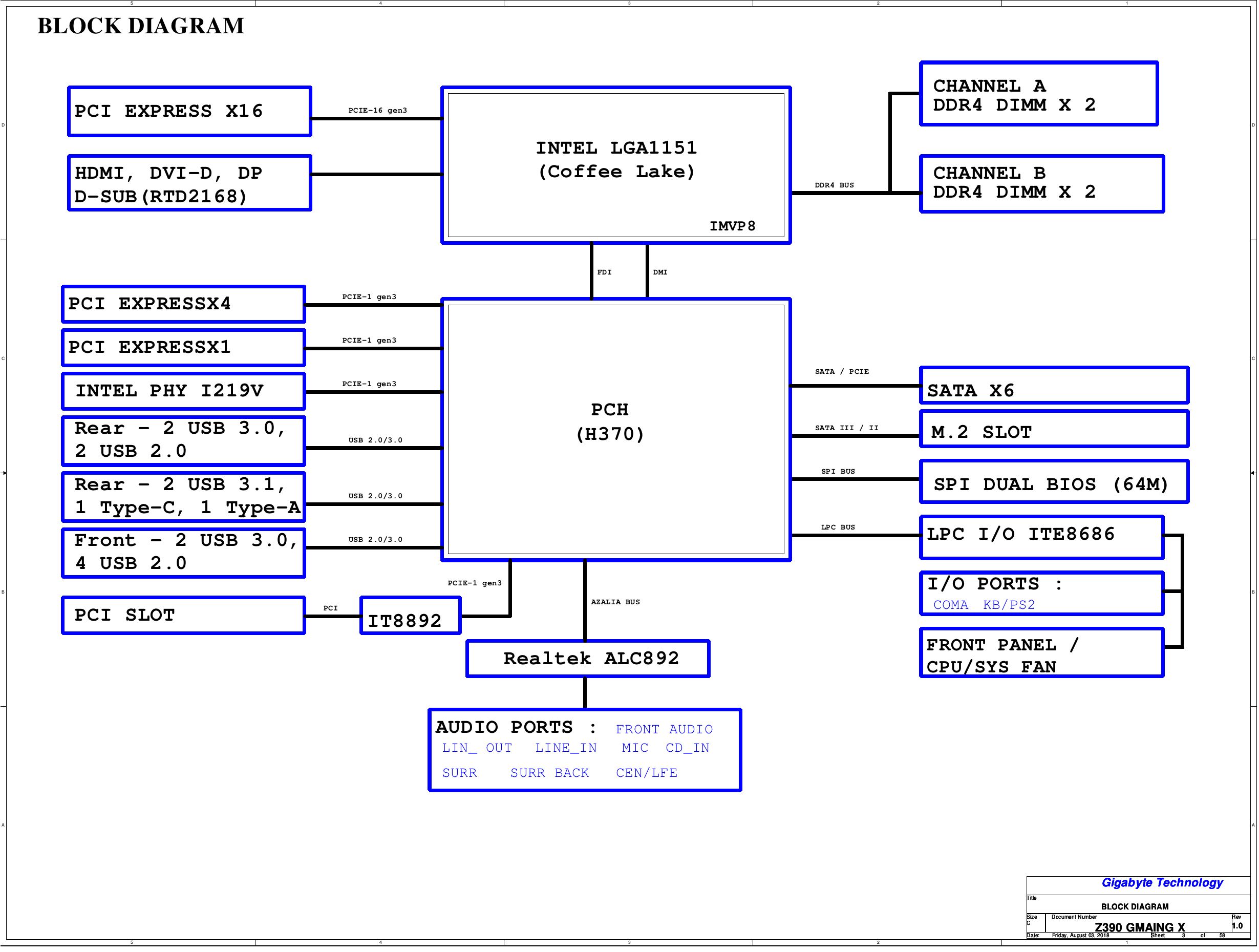Screen dimensions: 1259x952
Task: Click the DMI link label
Action: [x=660, y=272]
